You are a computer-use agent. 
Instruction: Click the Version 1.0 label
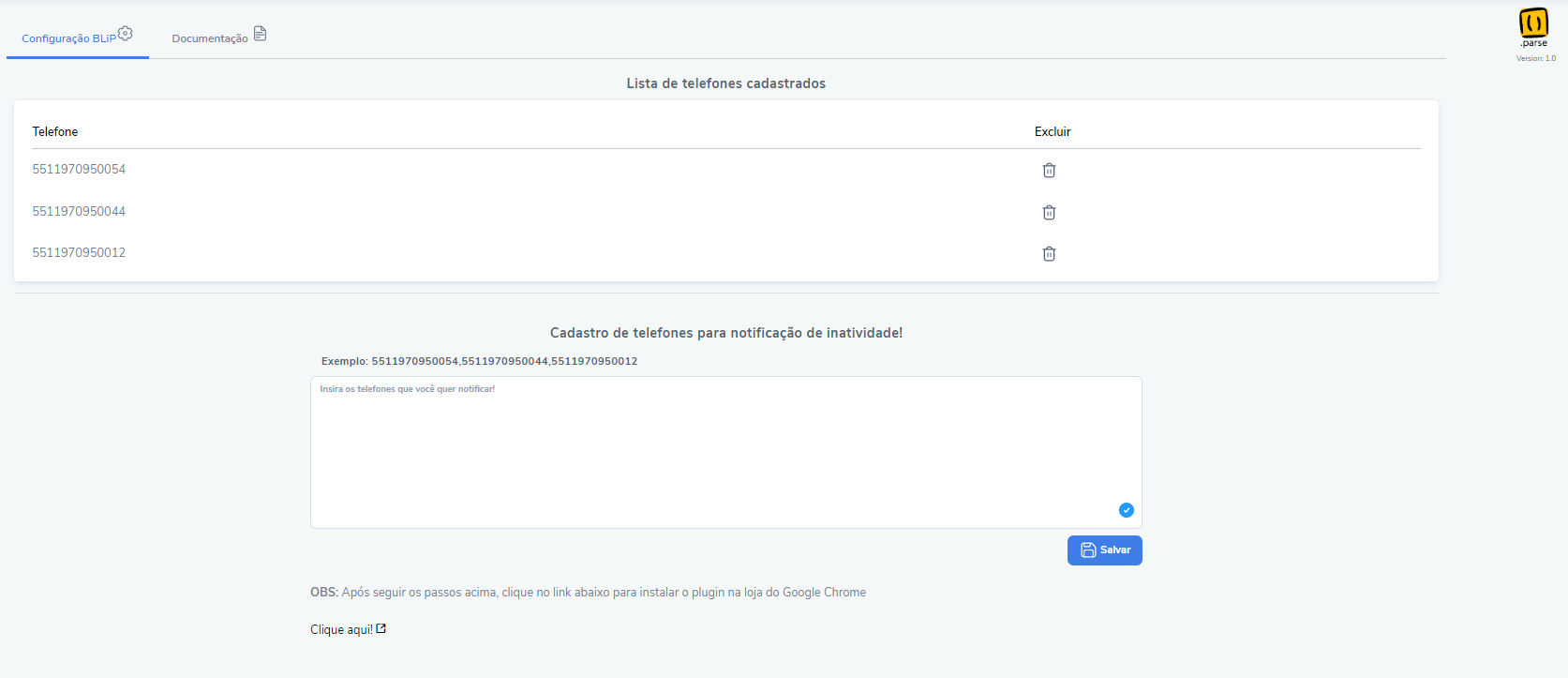[1536, 58]
